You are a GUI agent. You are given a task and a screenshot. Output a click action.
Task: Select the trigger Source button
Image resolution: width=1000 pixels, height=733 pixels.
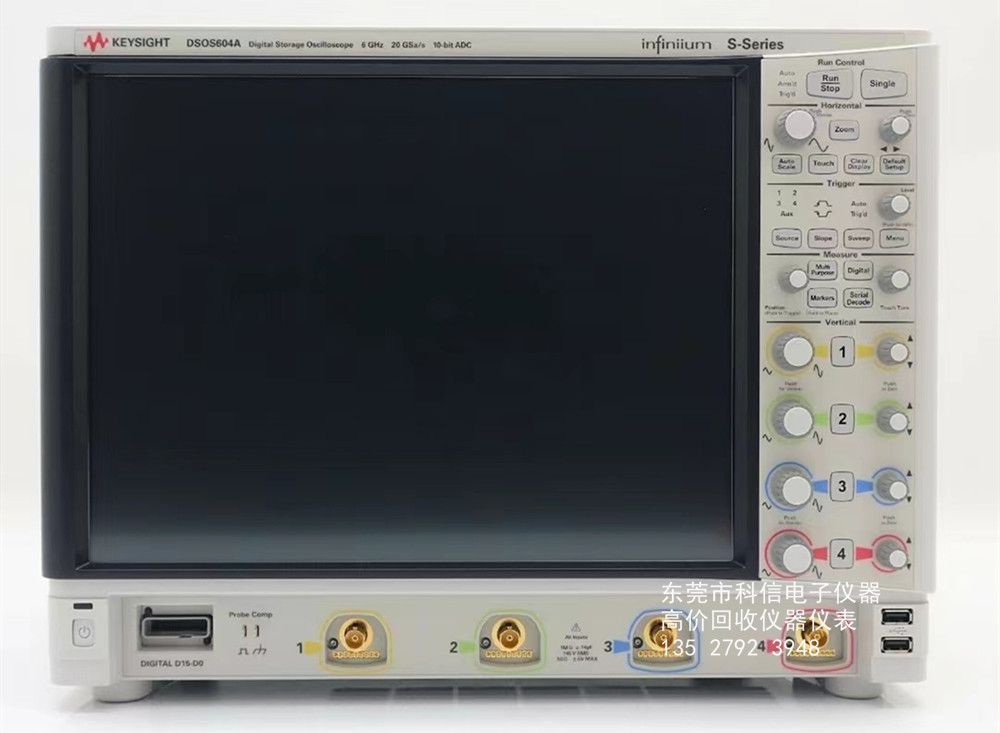pyautogui.click(x=787, y=238)
